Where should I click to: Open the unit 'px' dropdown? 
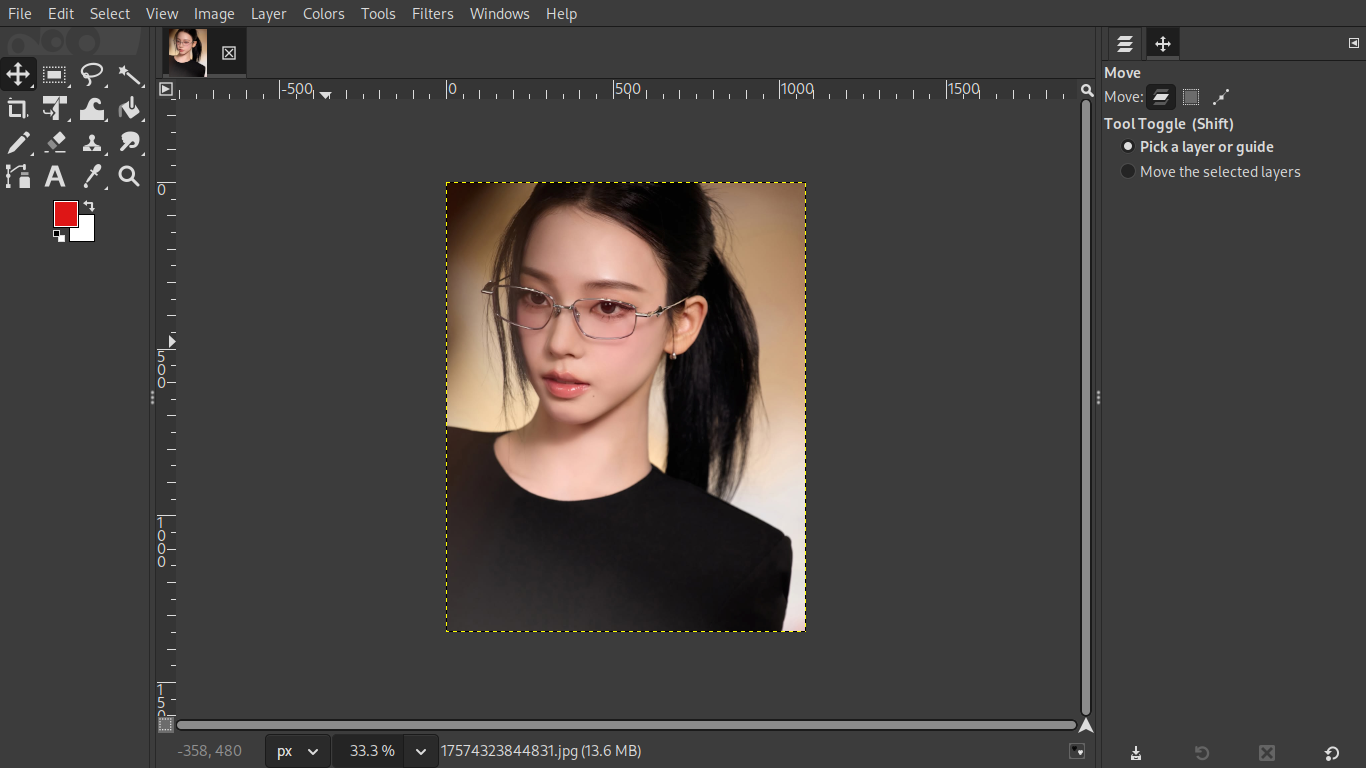coord(298,751)
